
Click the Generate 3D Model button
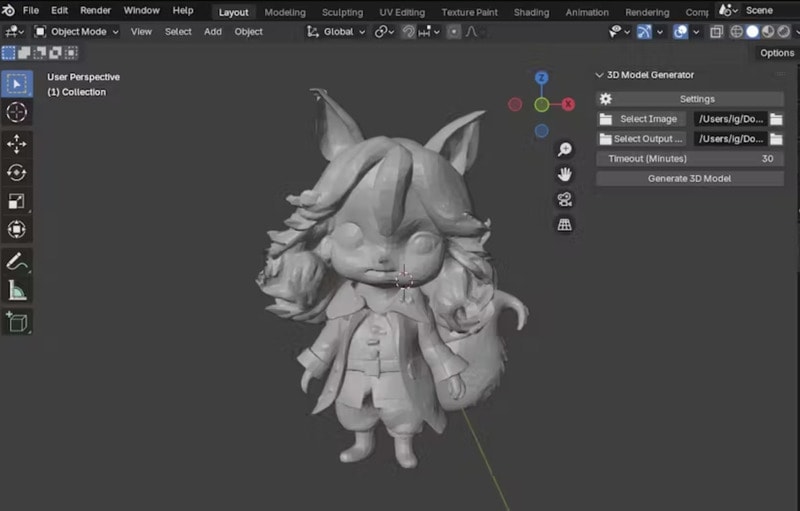689,178
